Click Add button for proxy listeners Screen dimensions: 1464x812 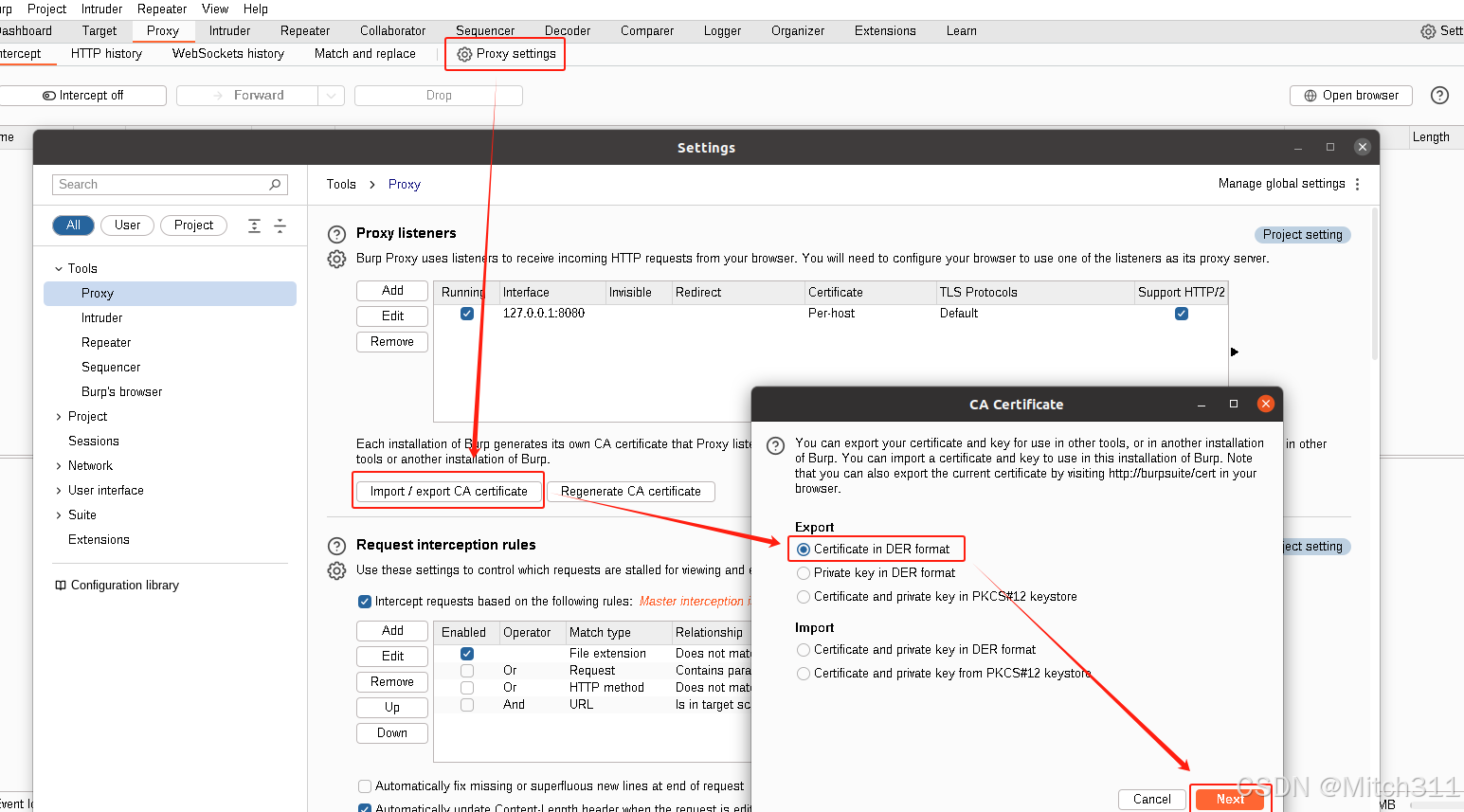(x=392, y=291)
